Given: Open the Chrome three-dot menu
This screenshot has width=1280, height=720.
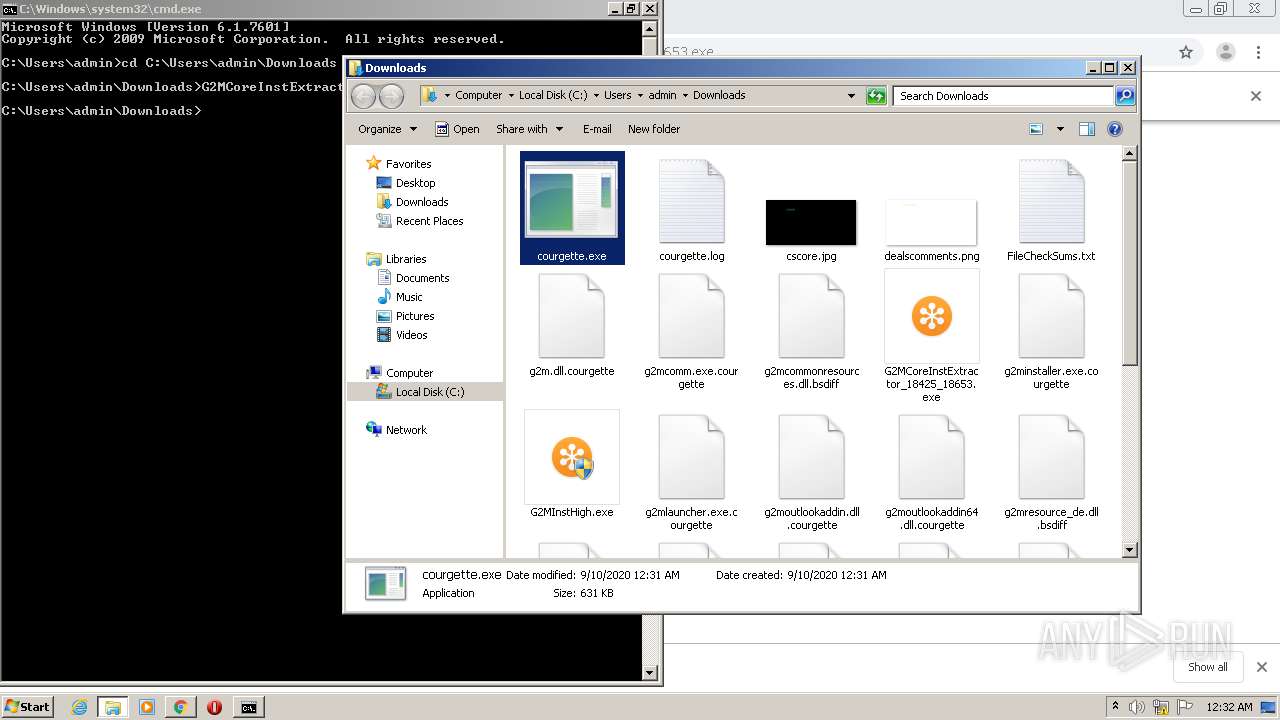Looking at the screenshot, I should 1257,52.
